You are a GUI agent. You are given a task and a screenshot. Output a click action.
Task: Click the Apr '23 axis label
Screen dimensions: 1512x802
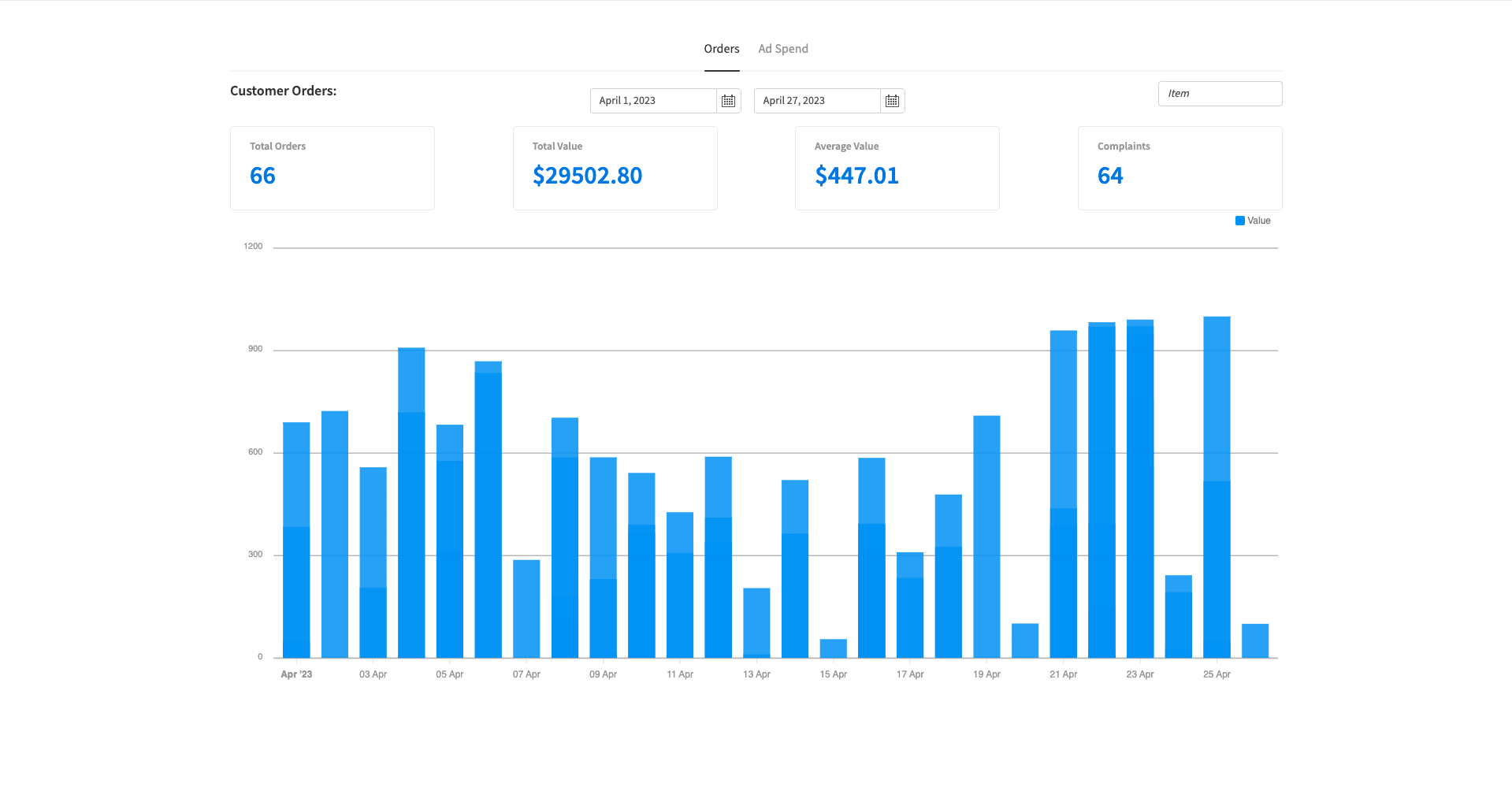click(296, 674)
